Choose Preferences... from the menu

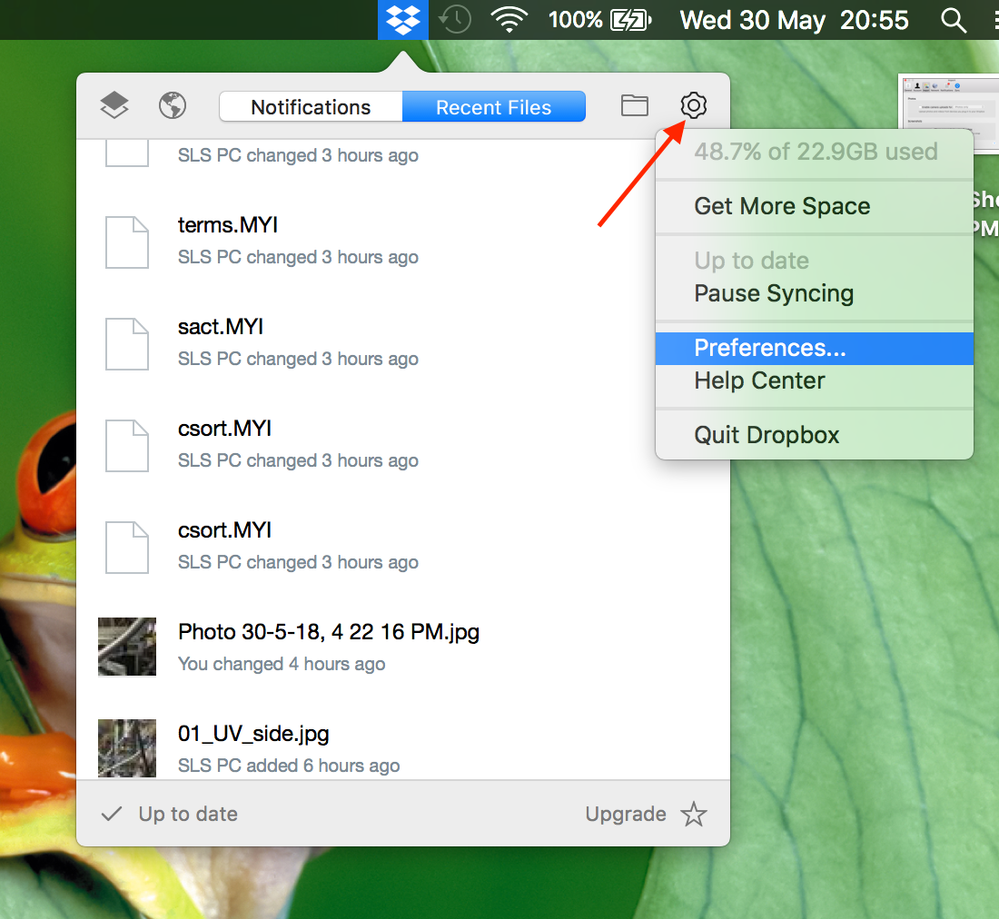pos(769,348)
